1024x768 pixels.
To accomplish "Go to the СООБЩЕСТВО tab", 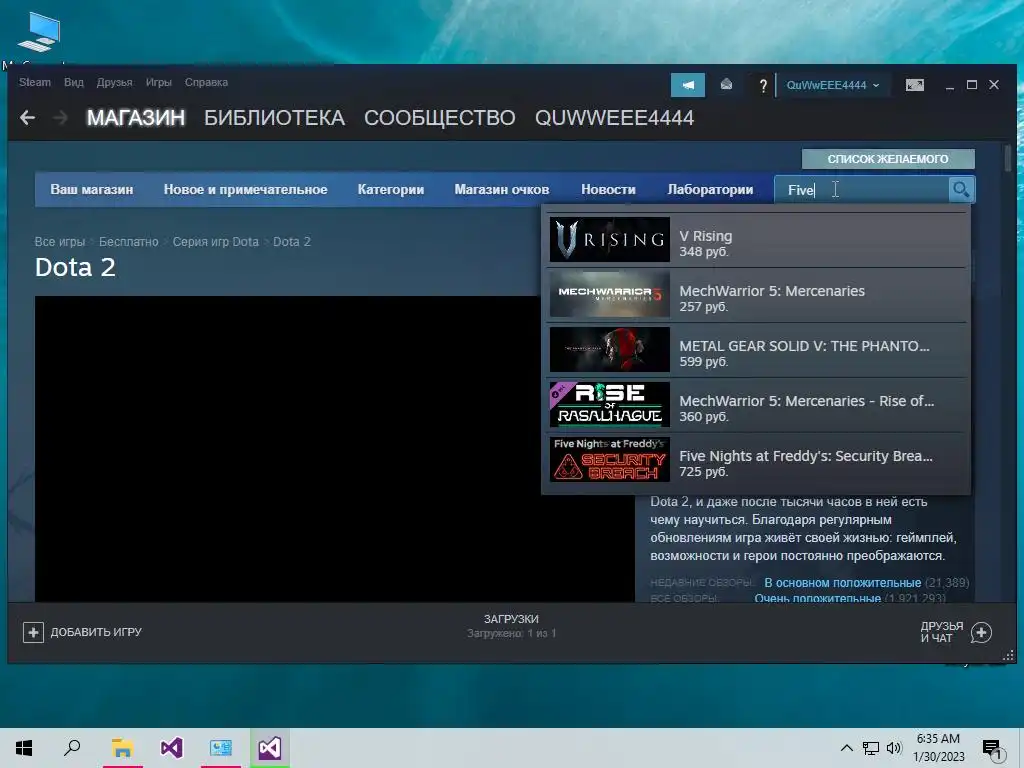I will coord(440,118).
